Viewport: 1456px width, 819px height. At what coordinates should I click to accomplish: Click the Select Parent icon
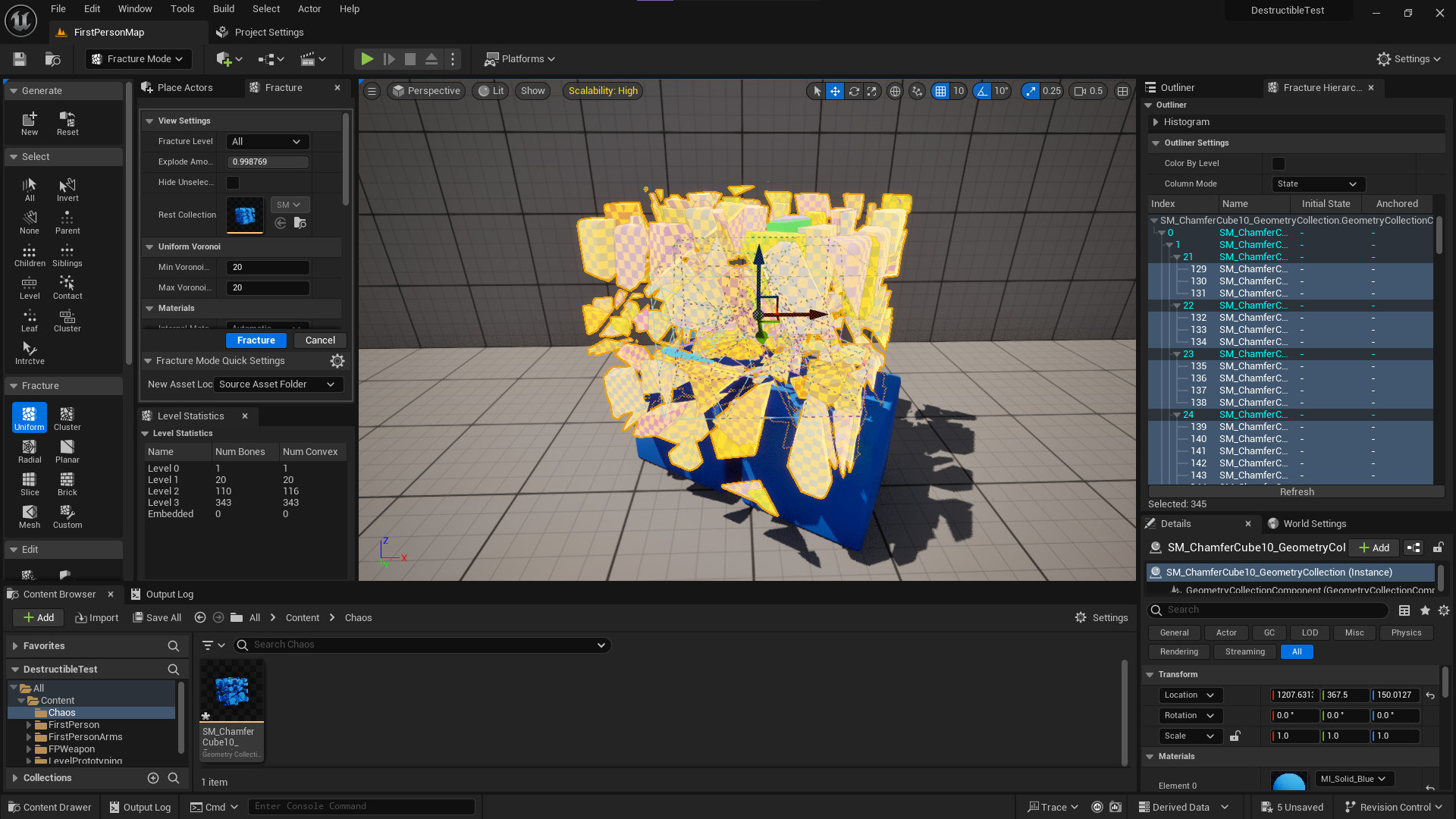click(x=67, y=221)
